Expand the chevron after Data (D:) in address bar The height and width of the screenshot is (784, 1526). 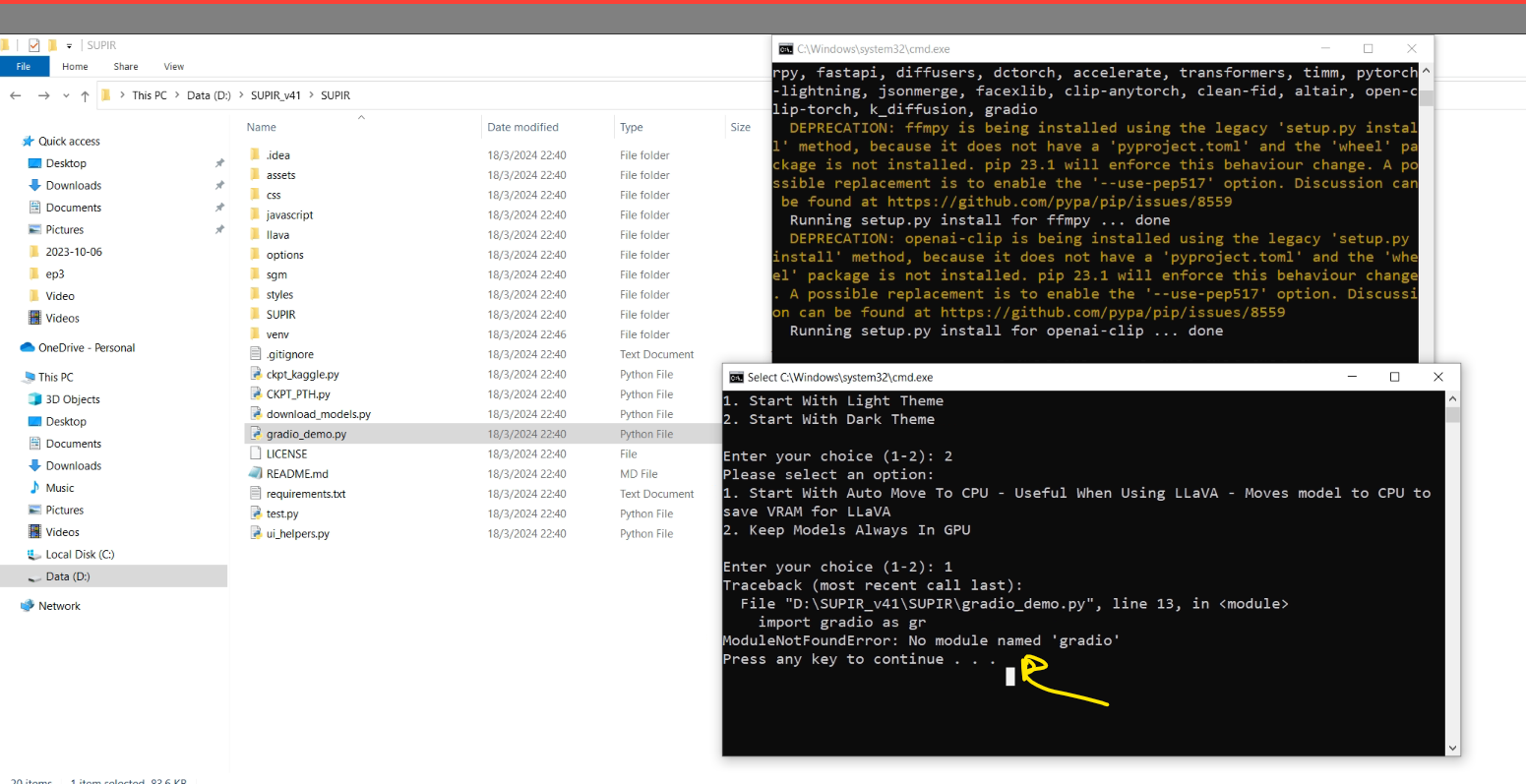(x=240, y=95)
